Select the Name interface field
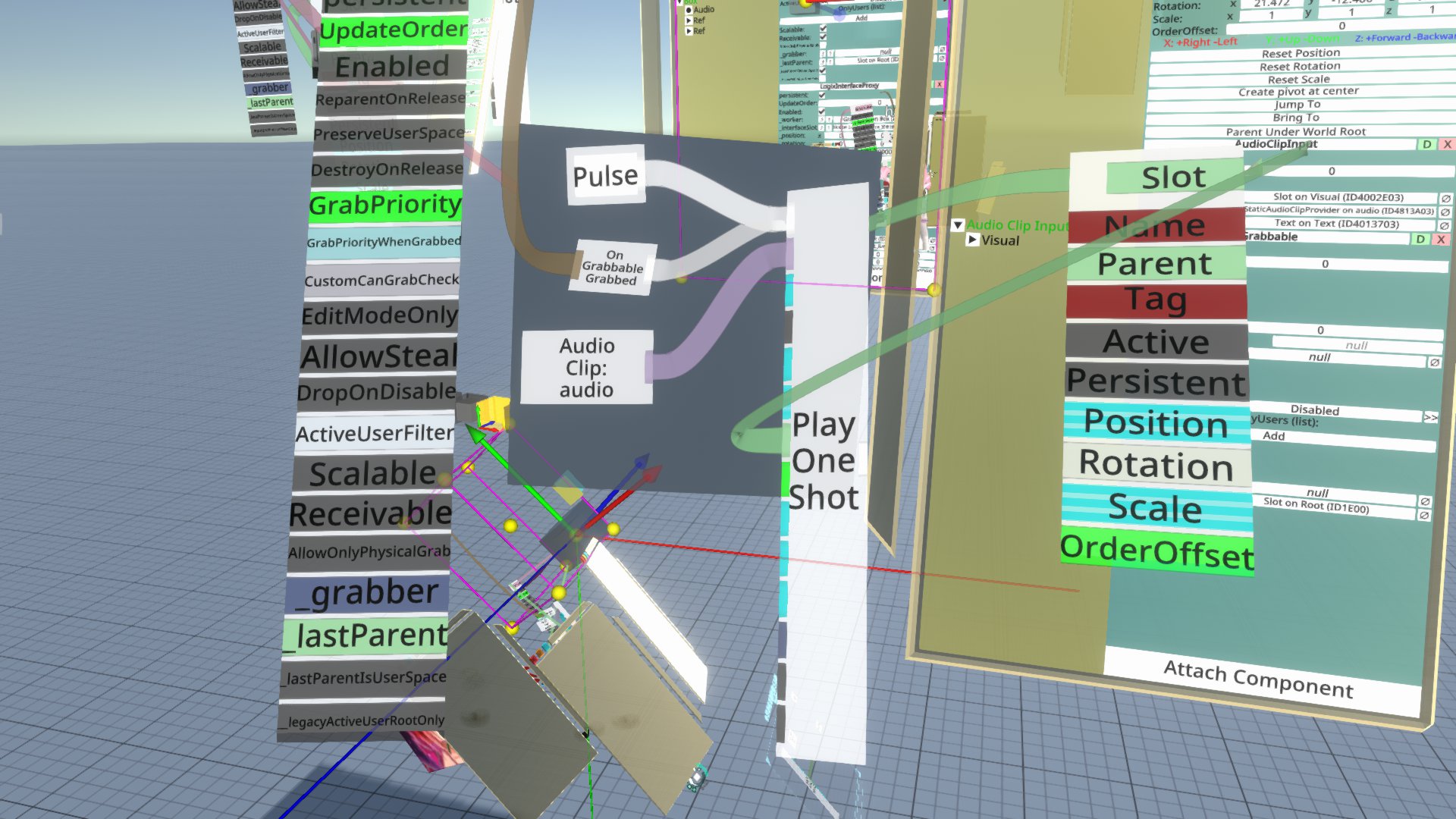This screenshot has width=1456, height=819. [1155, 226]
